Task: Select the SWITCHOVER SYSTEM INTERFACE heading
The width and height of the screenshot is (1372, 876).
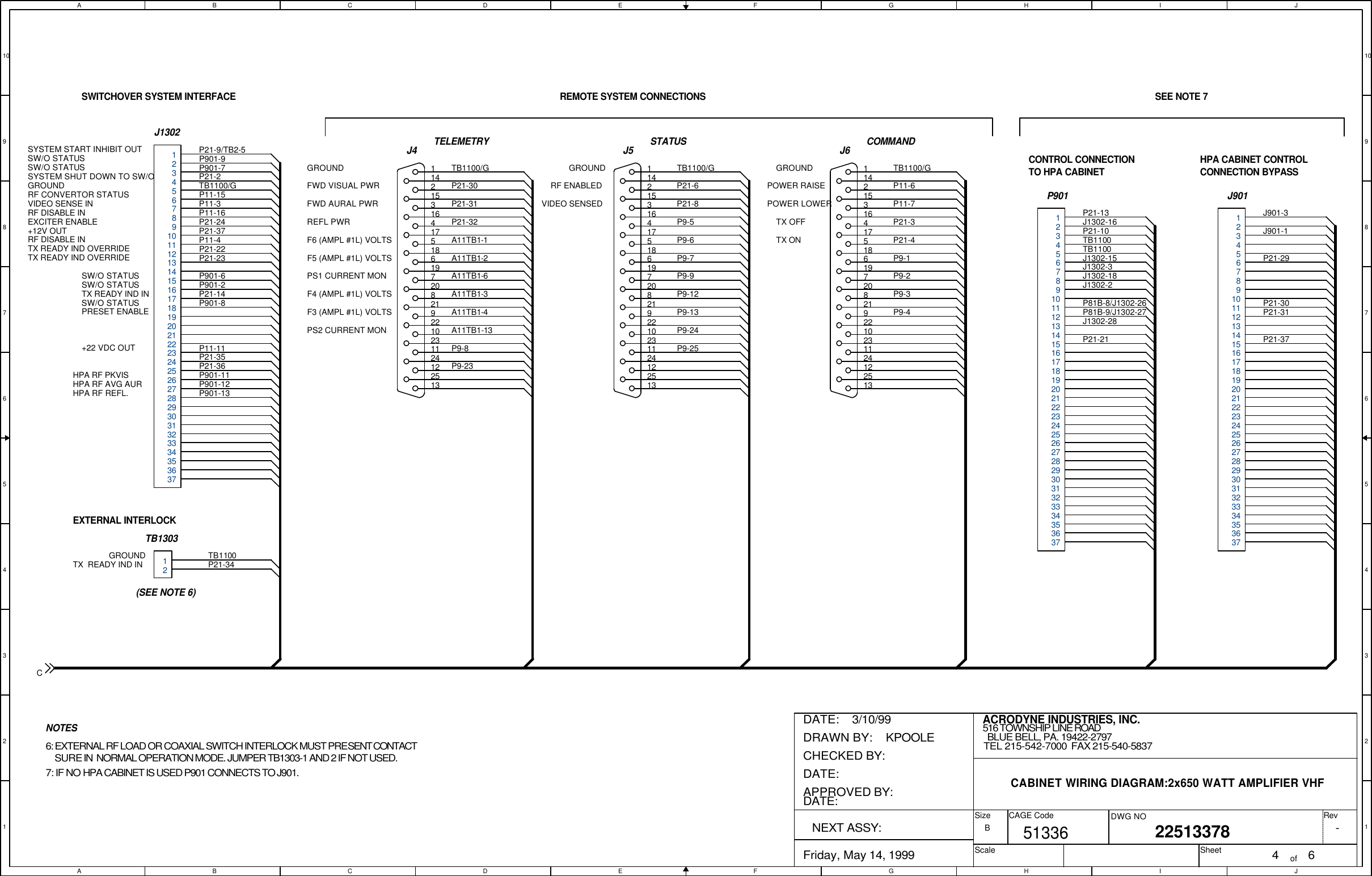Action: coord(158,97)
